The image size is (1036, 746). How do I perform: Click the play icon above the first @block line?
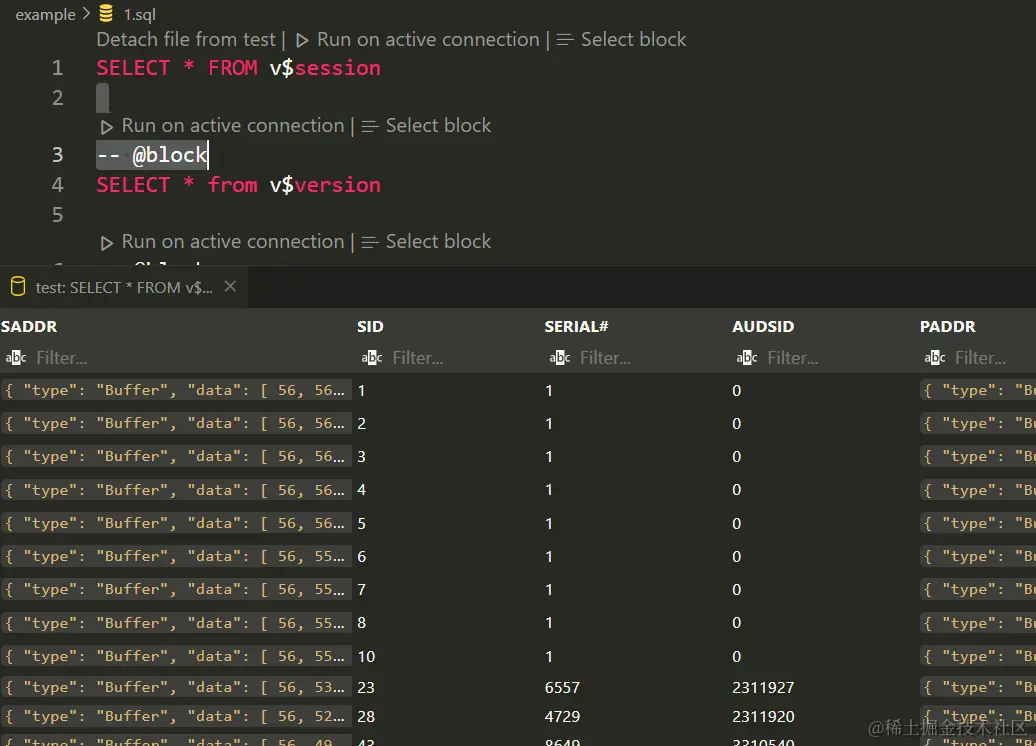tap(106, 126)
